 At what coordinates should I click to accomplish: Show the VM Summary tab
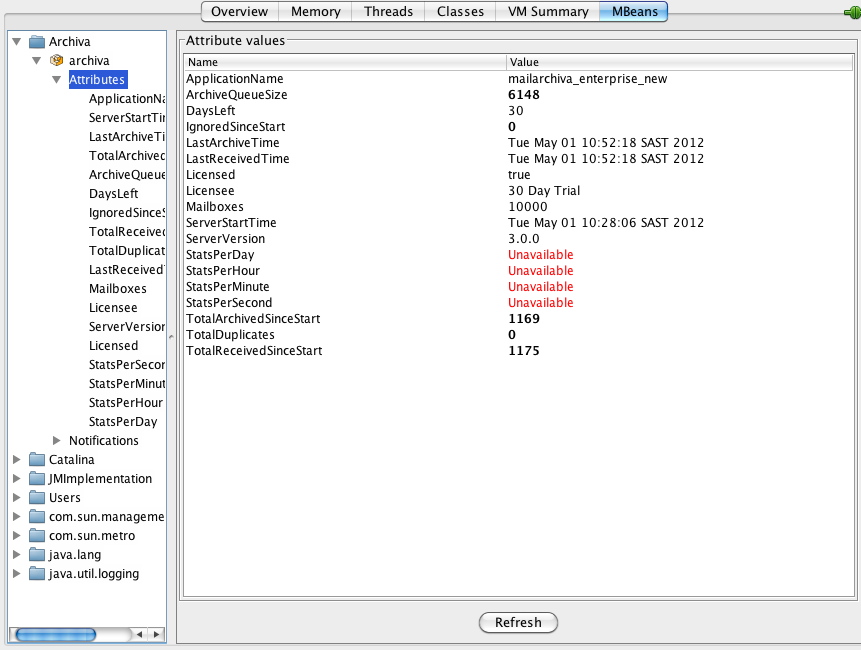click(x=548, y=12)
